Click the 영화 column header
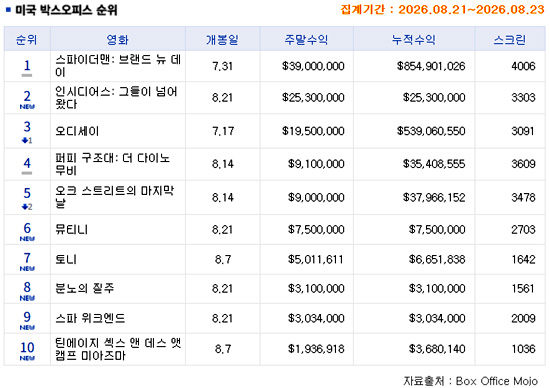The width and height of the screenshot is (550, 388). pyautogui.click(x=118, y=40)
